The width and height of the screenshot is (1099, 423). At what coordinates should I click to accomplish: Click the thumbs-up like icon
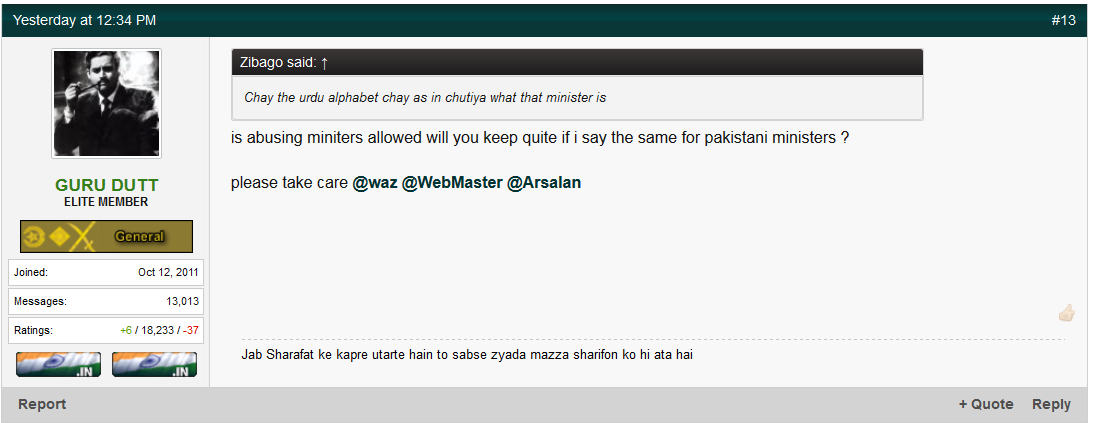[x=1066, y=313]
